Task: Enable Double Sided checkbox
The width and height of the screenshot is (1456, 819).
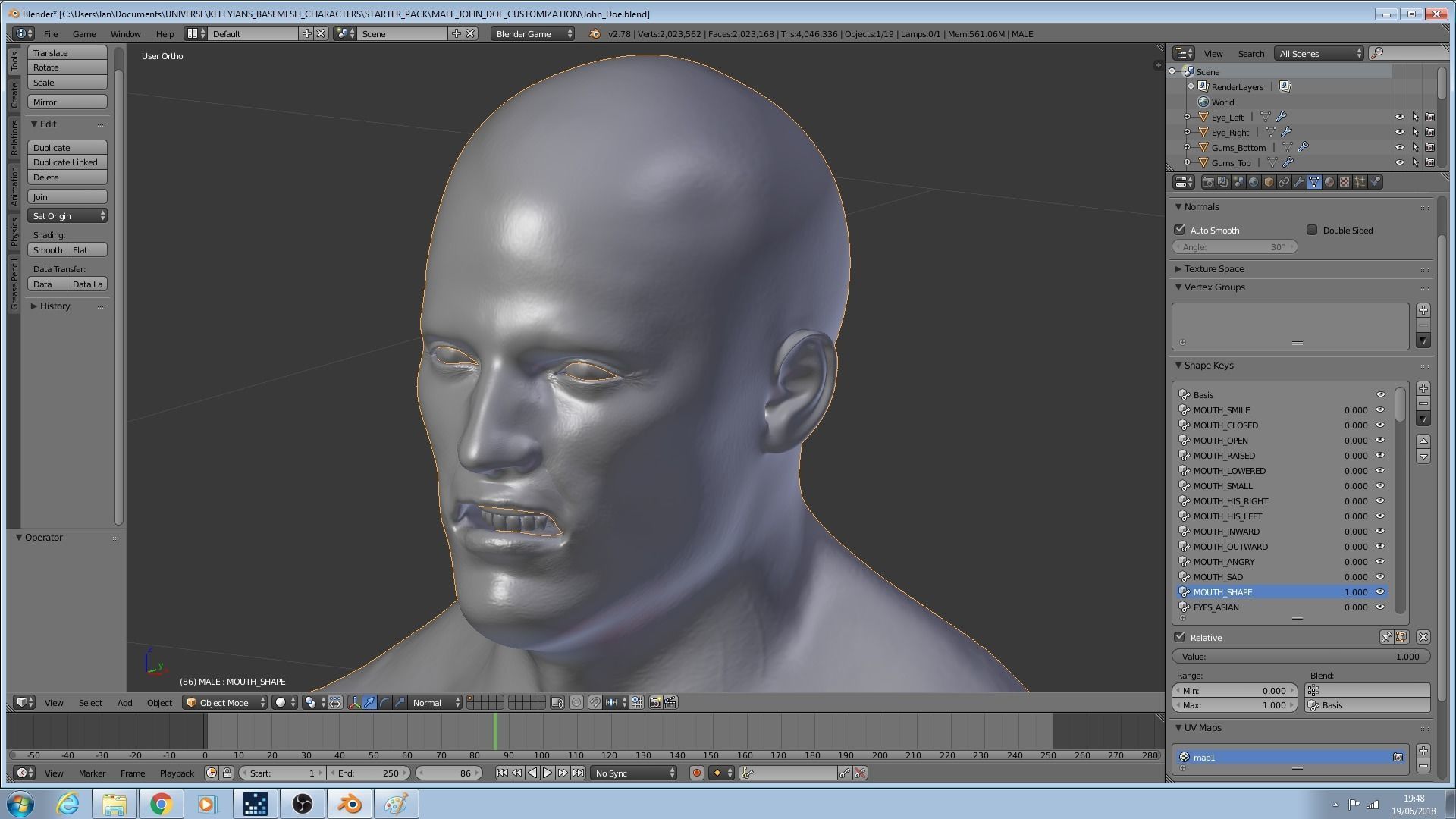Action: point(1312,230)
